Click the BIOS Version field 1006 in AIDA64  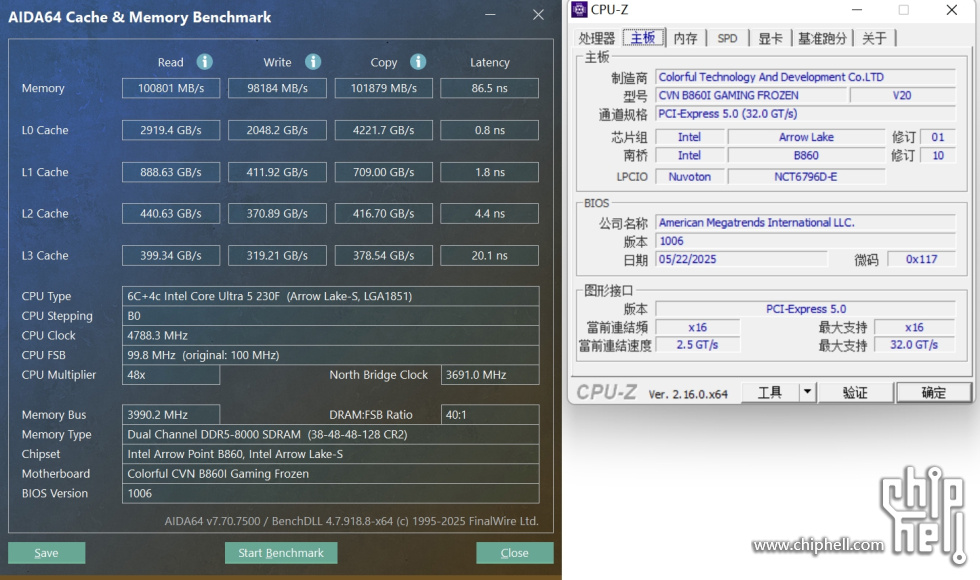pos(331,493)
